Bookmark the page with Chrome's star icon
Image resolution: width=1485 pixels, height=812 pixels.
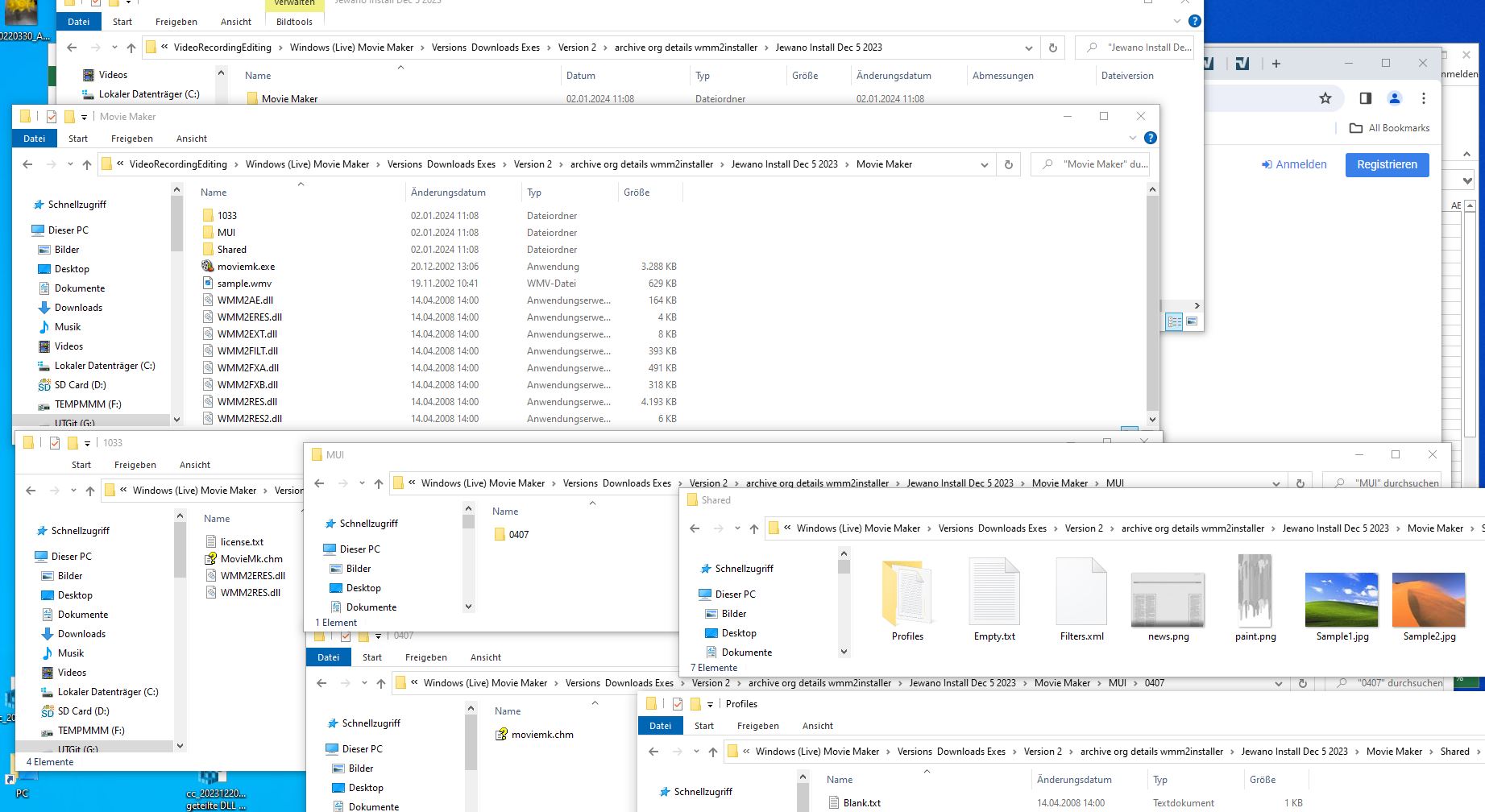pyautogui.click(x=1325, y=98)
